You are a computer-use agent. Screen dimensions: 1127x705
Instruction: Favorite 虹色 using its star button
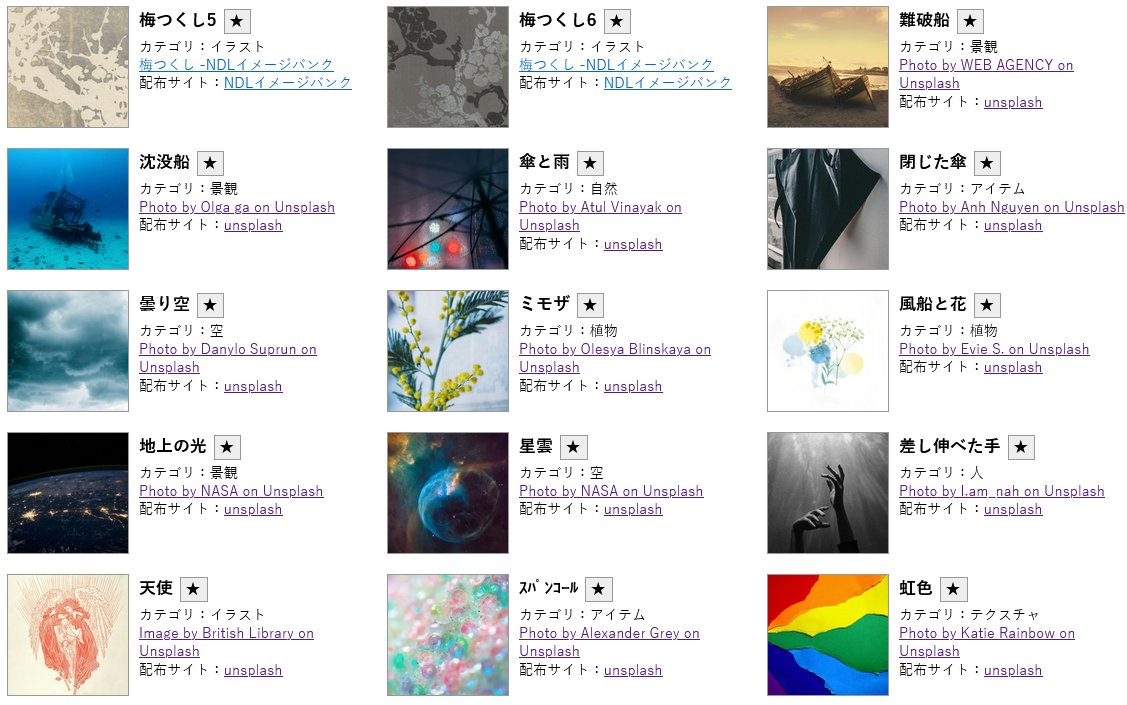click(953, 589)
